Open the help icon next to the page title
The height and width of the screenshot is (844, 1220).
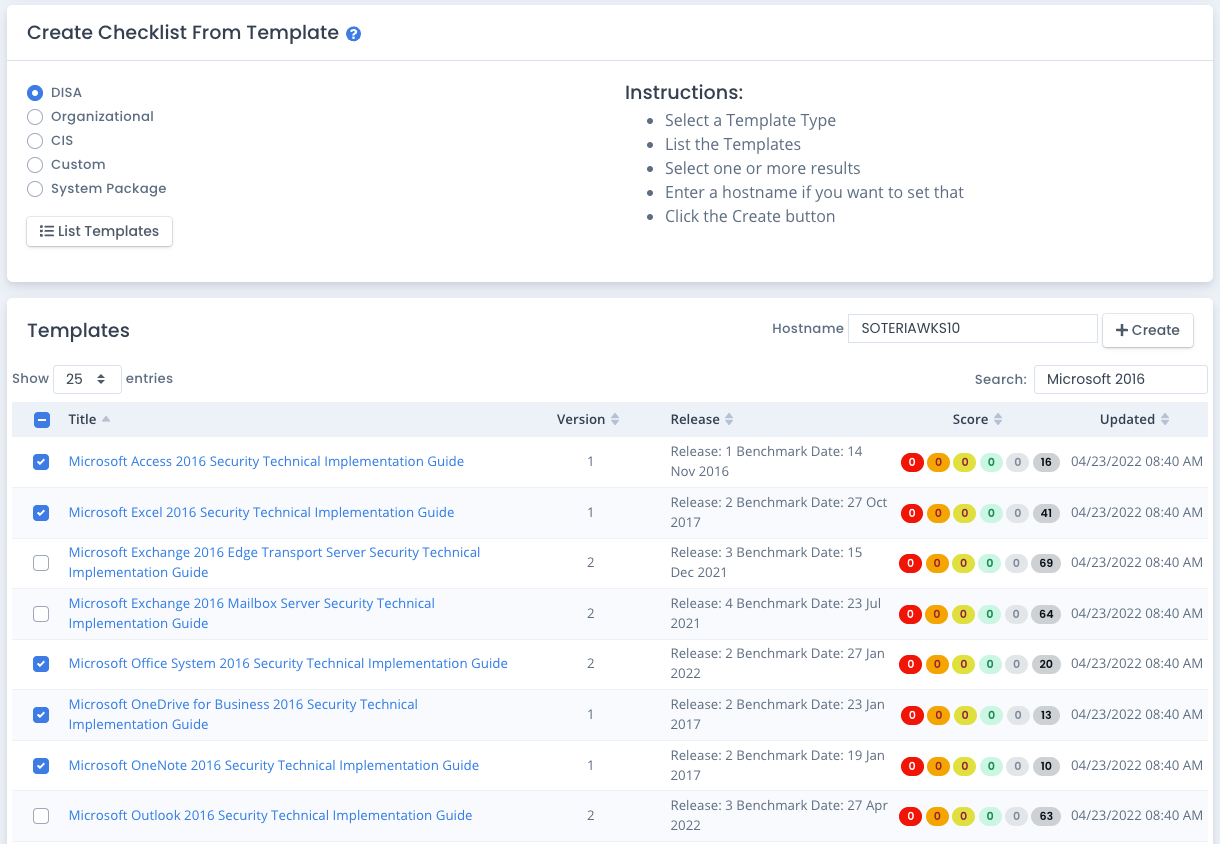click(353, 34)
